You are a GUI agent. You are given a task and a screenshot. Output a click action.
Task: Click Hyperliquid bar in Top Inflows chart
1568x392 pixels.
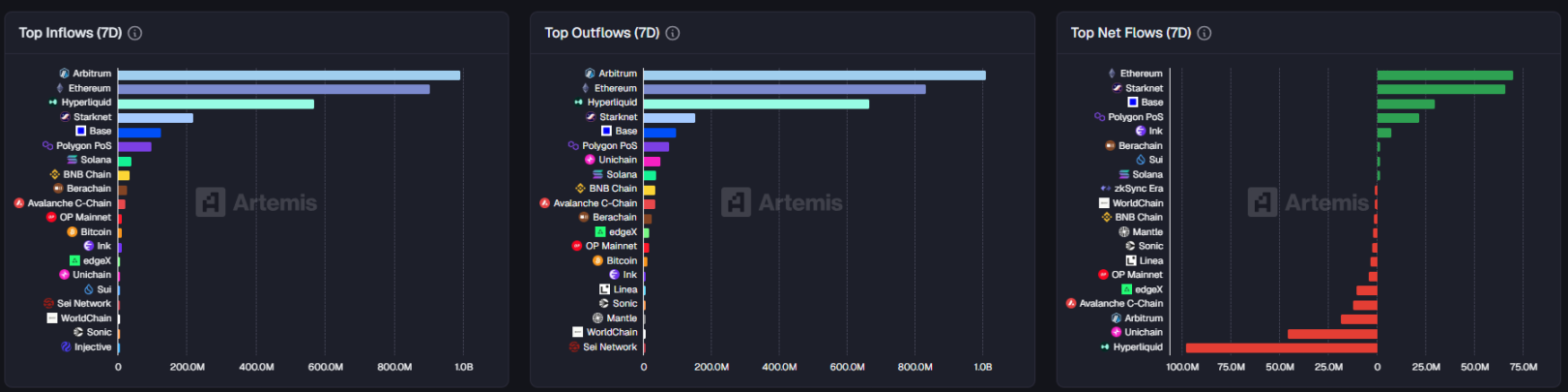pos(216,104)
